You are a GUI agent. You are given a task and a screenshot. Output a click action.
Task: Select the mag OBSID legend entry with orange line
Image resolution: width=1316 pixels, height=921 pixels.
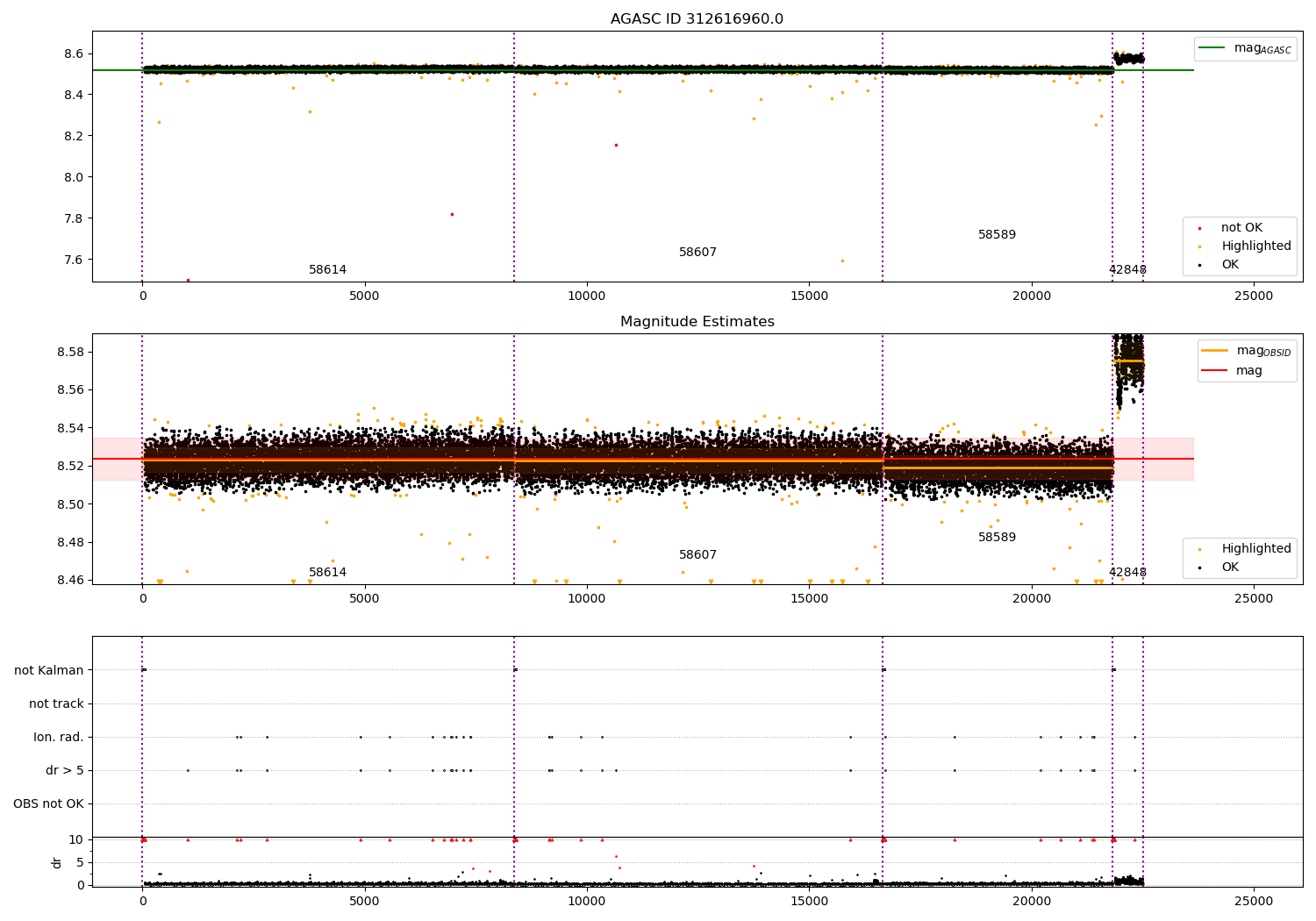(x=1247, y=351)
